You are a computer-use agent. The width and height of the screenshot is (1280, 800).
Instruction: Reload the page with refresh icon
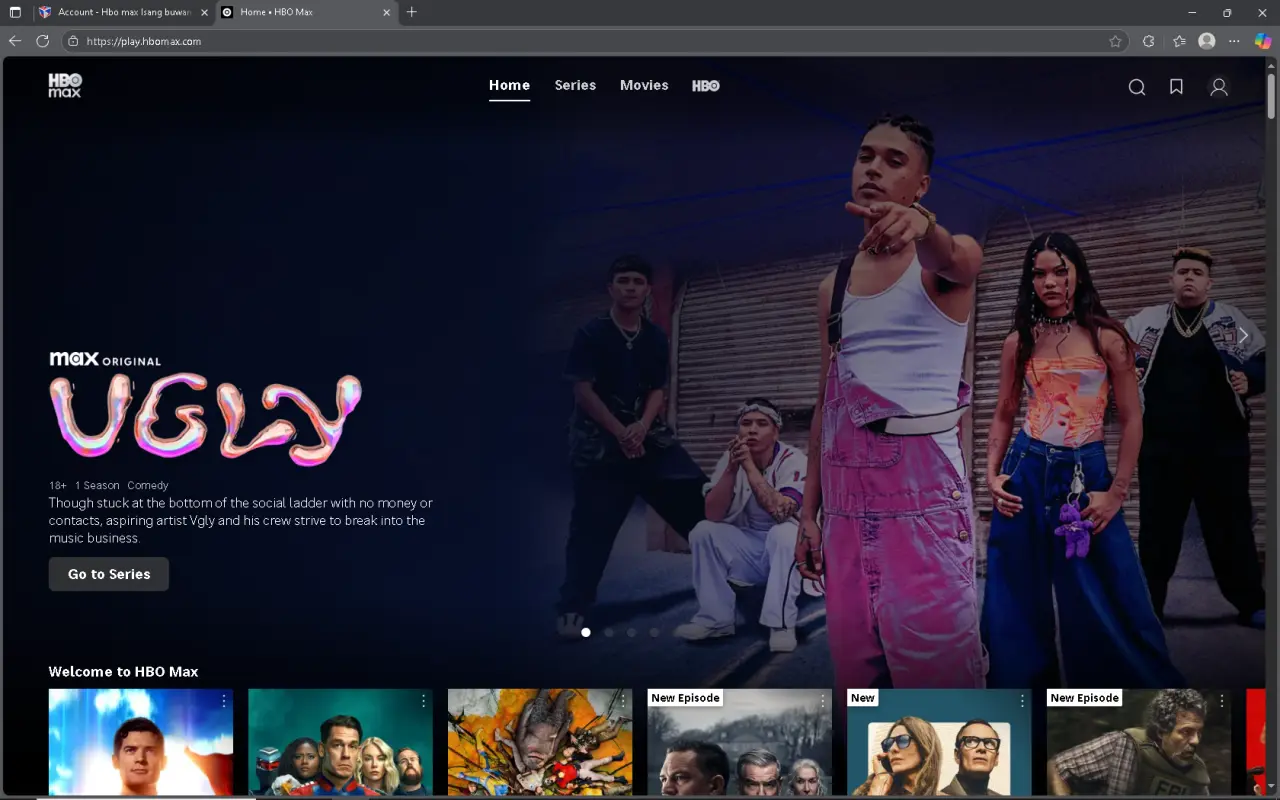click(42, 41)
